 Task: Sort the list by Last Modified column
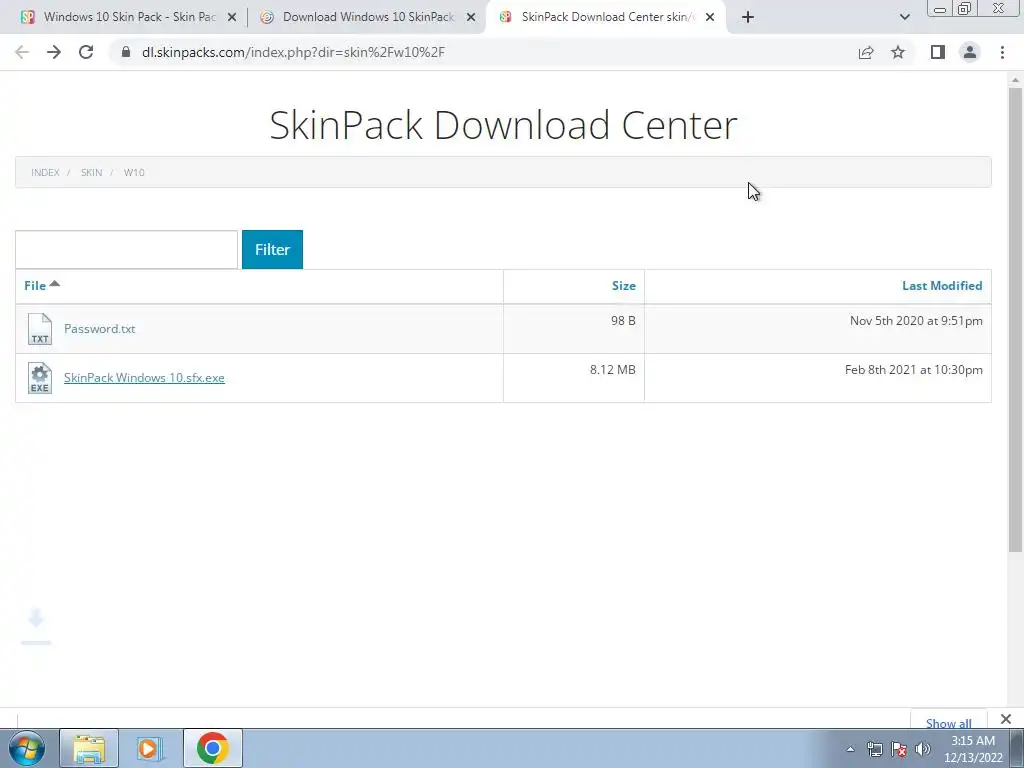942,285
